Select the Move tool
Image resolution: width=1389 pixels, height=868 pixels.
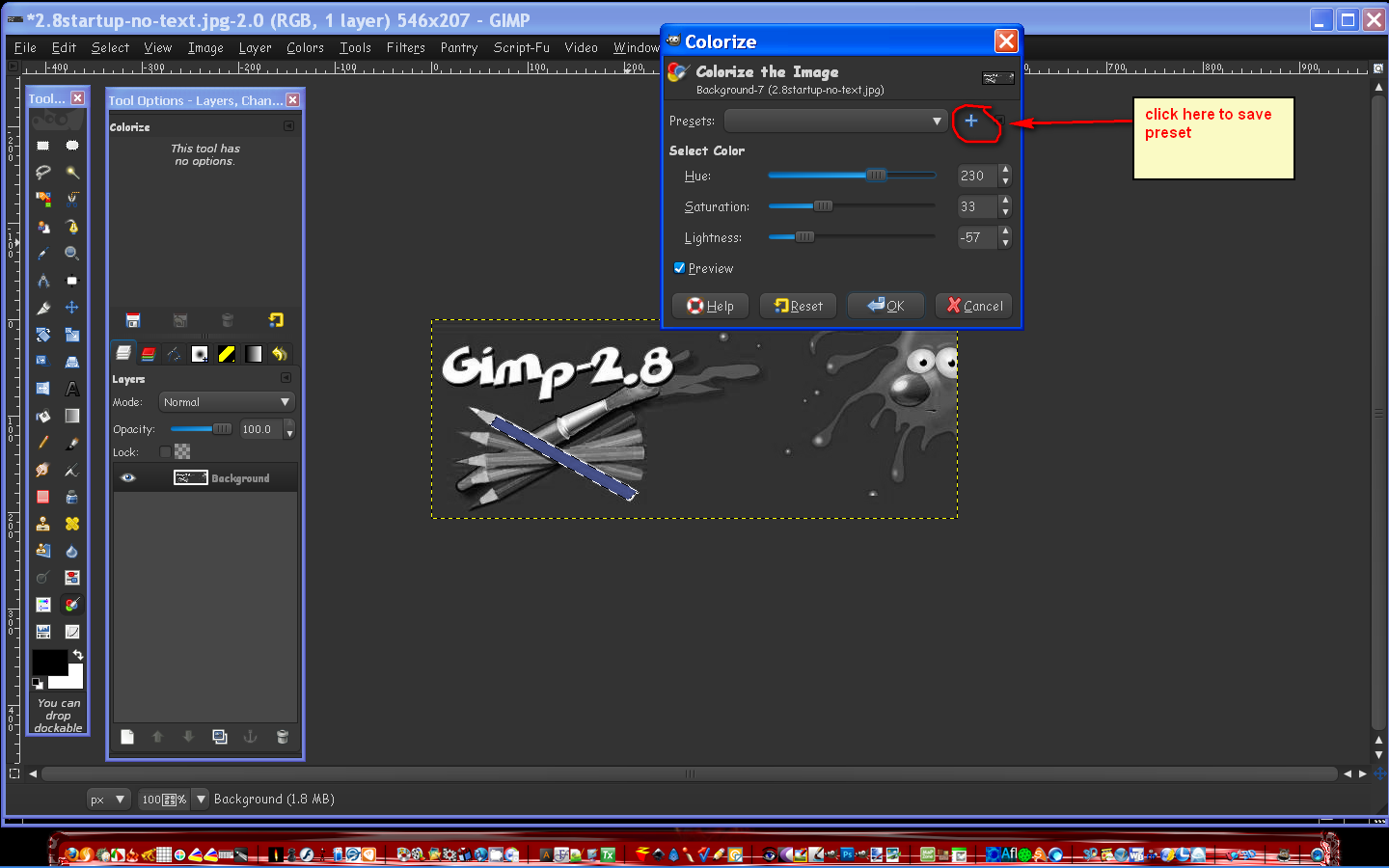72,308
